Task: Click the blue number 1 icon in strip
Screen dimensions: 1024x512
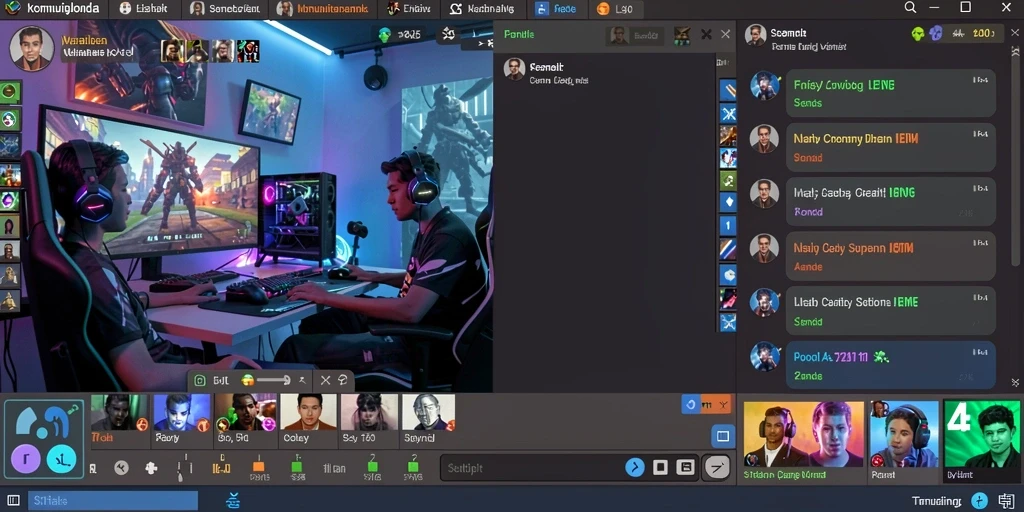Action: pyautogui.click(x=728, y=225)
